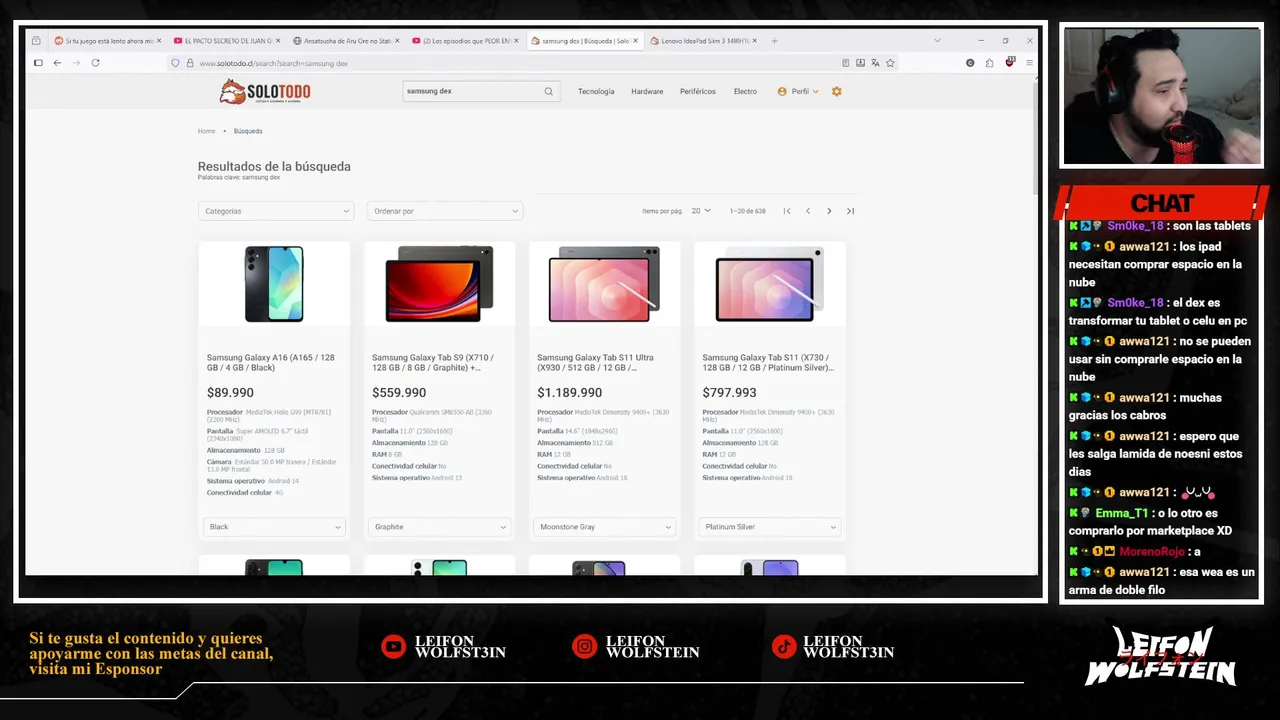
Task: Open the Periféricos menu
Action: tap(698, 91)
